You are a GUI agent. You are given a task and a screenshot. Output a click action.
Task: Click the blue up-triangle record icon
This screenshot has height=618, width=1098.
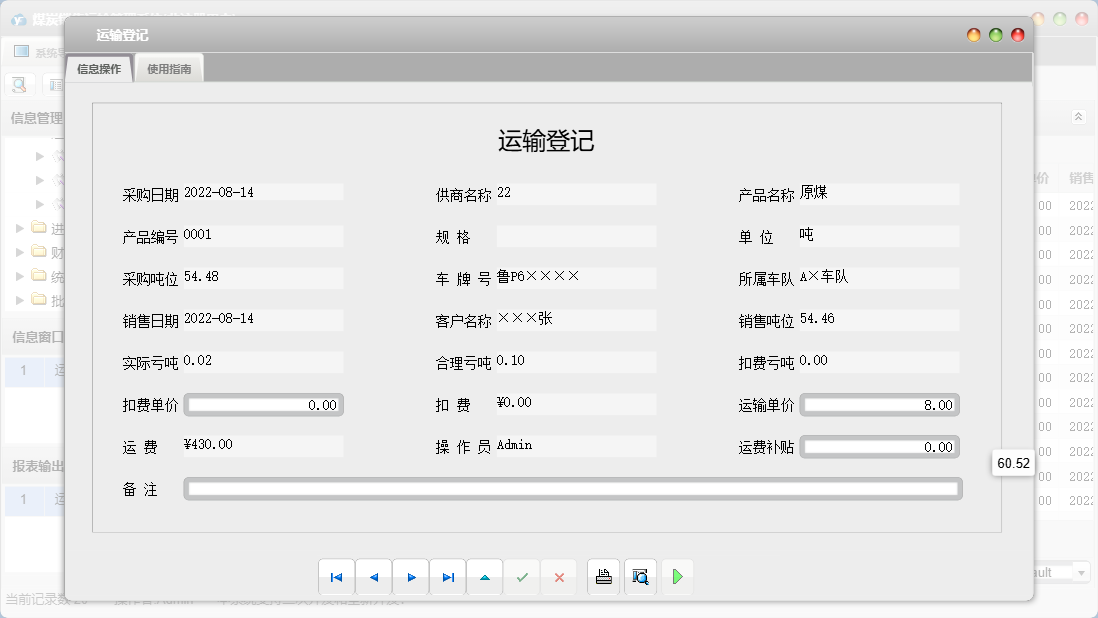tap(485, 577)
